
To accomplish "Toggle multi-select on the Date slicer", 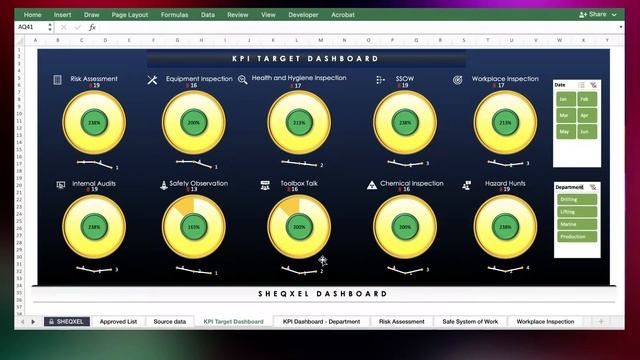I will click(581, 85).
